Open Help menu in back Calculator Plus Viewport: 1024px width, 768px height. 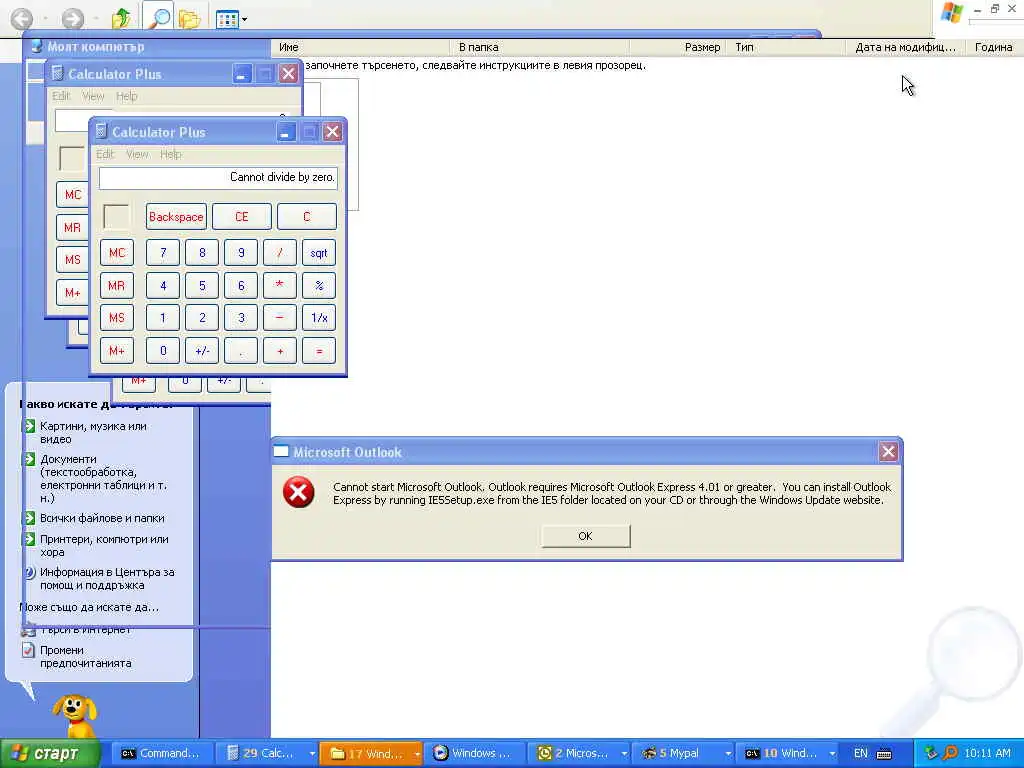(x=127, y=96)
